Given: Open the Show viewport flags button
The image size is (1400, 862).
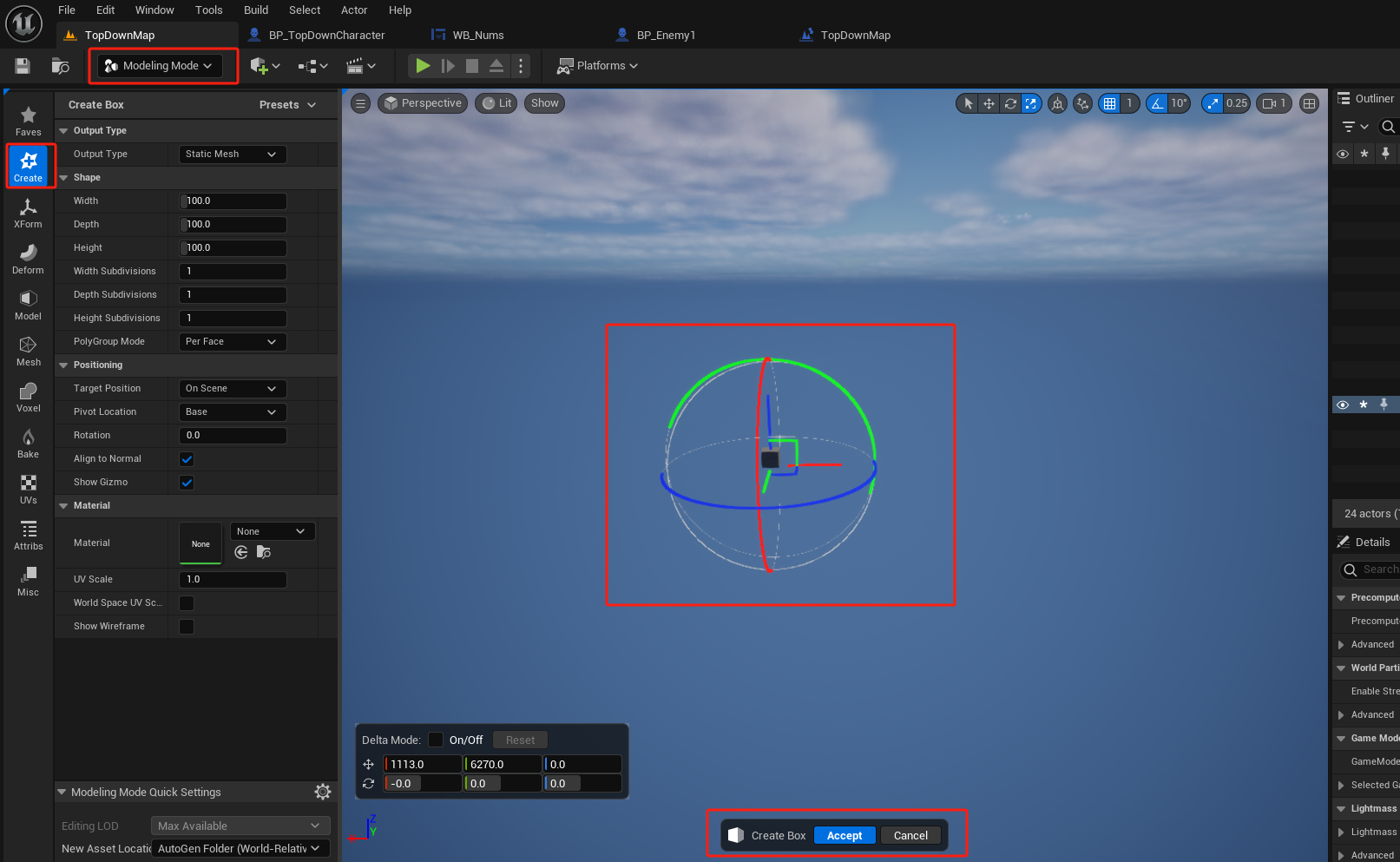Looking at the screenshot, I should tap(545, 103).
